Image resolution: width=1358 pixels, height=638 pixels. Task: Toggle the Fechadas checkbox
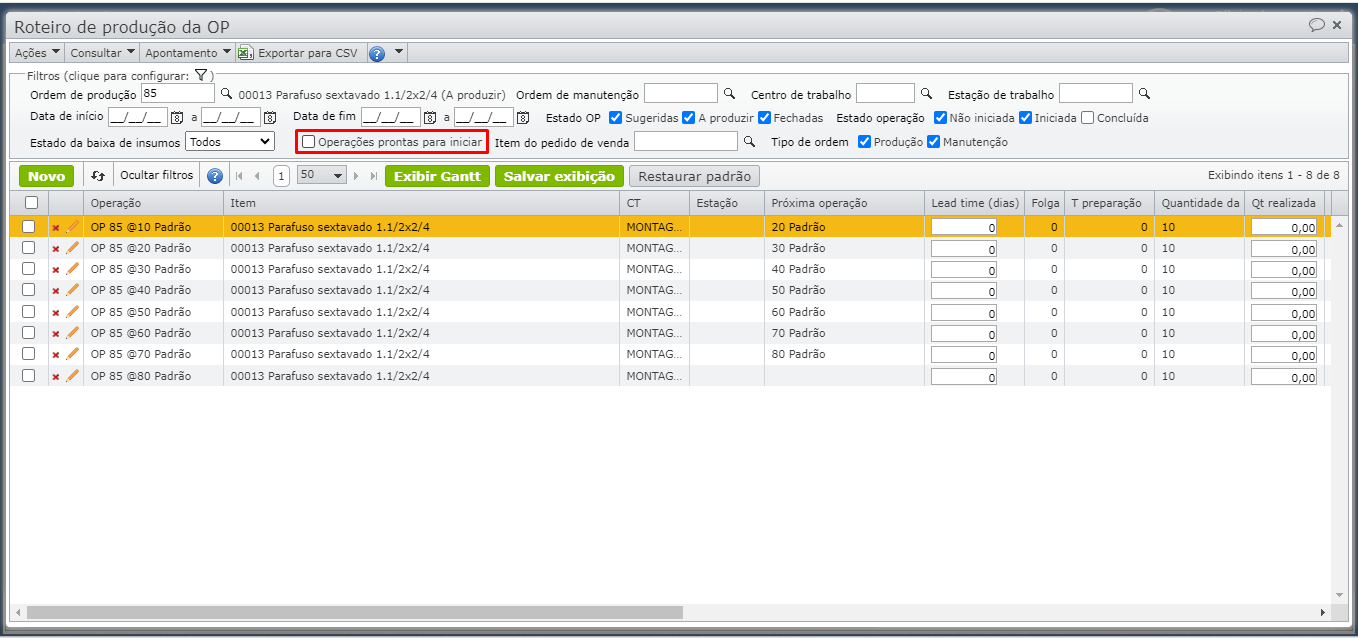764,118
